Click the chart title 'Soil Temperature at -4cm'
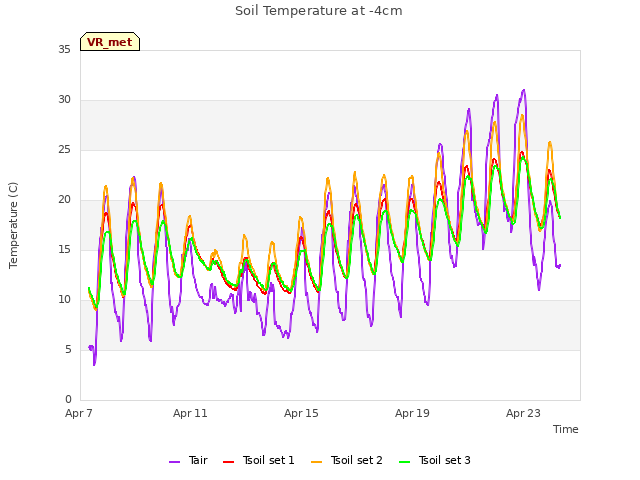The image size is (640, 480). click(x=319, y=11)
